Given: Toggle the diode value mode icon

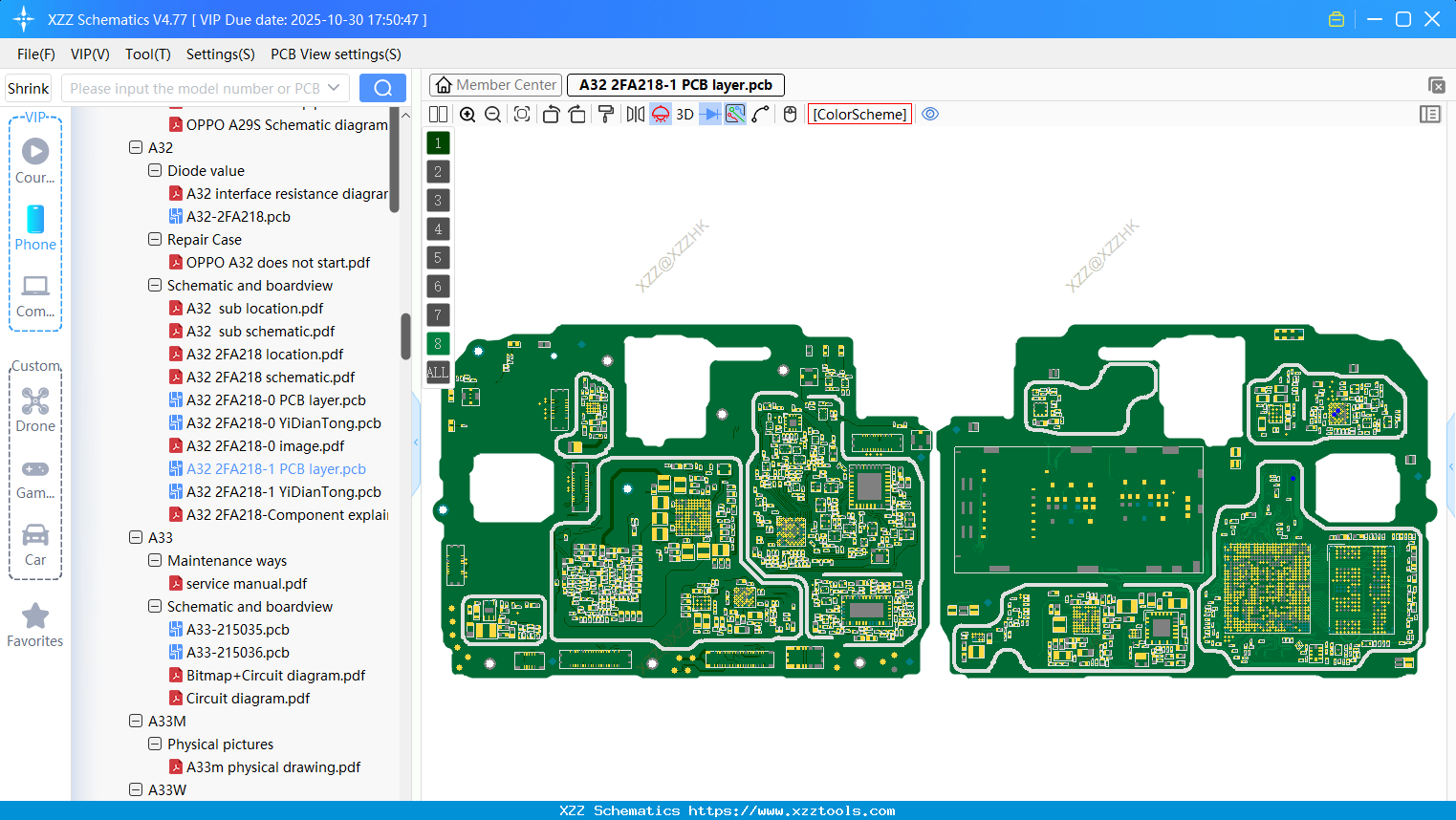Looking at the screenshot, I should click(710, 115).
